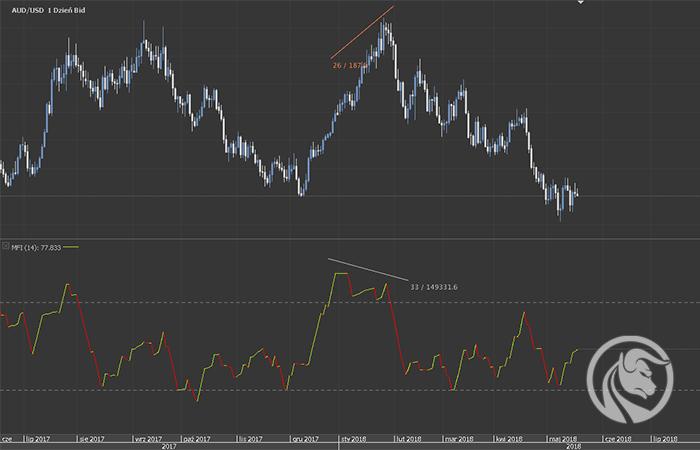Click the sty 2018 time axis label
Screen dimensions: 700x450
354,439
